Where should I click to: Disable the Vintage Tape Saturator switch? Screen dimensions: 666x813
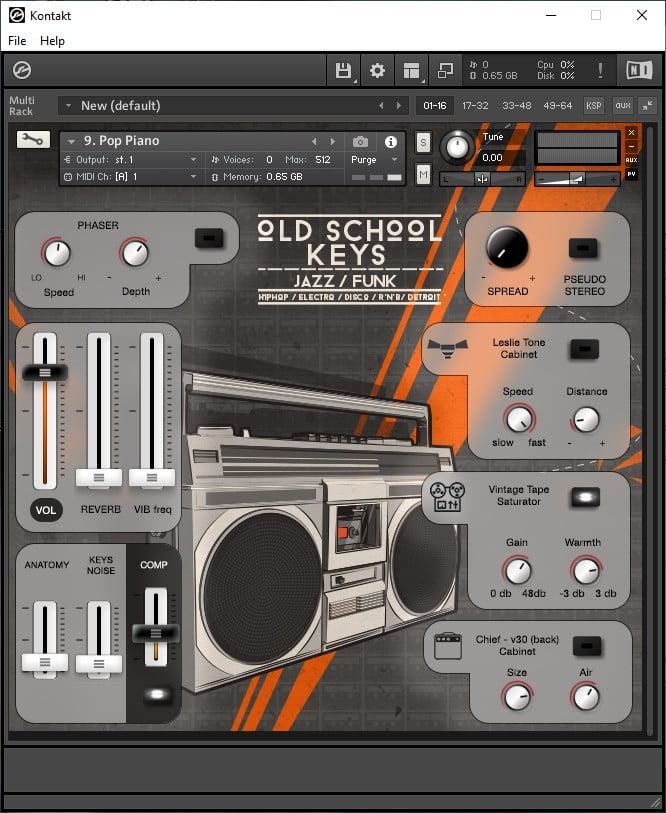[x=586, y=497]
